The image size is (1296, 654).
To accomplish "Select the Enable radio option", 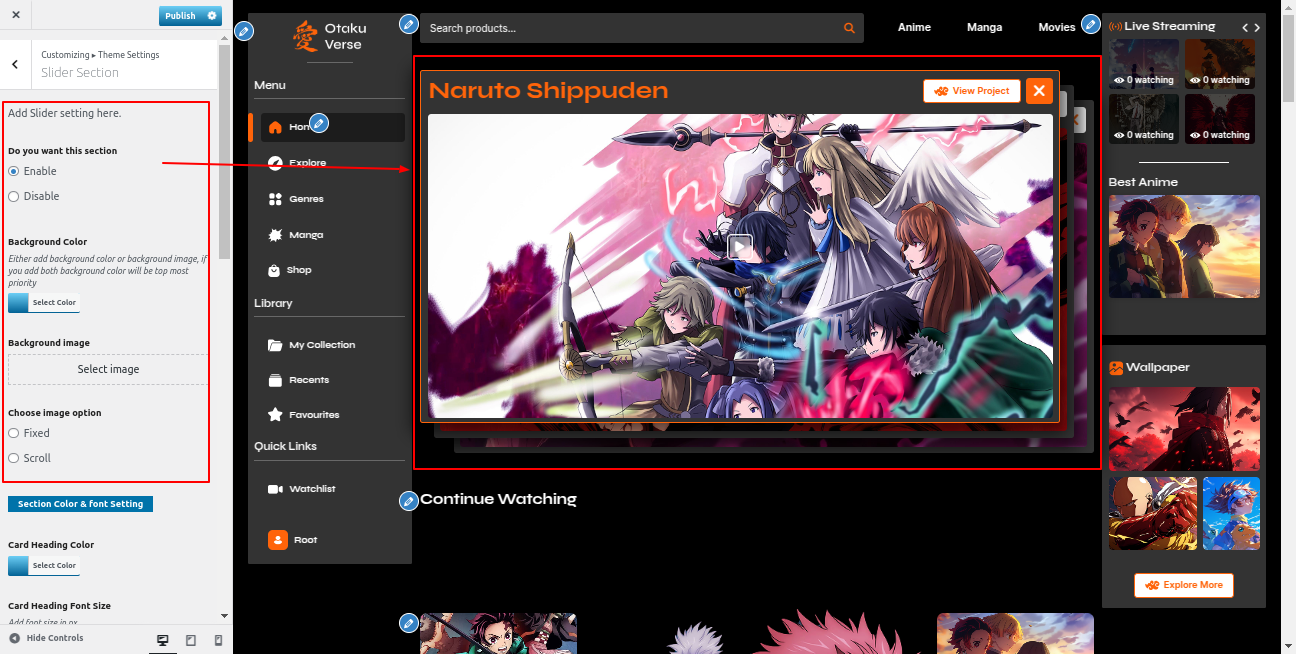I will (x=14, y=172).
